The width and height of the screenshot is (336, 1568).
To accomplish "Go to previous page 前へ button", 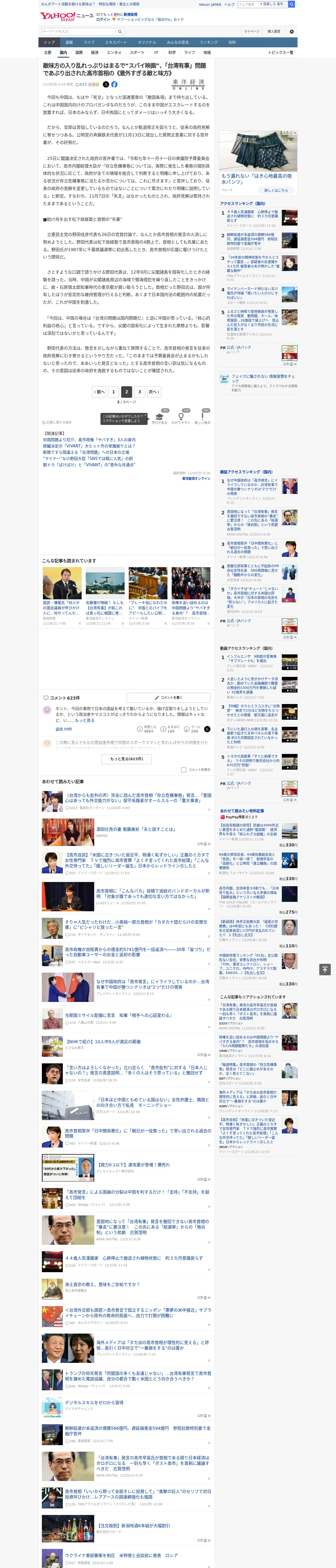I will 99,392.
